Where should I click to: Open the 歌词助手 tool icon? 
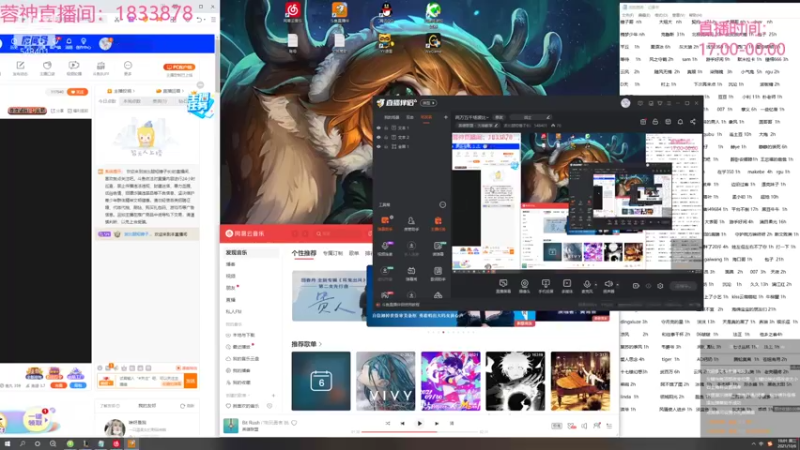coord(438,273)
